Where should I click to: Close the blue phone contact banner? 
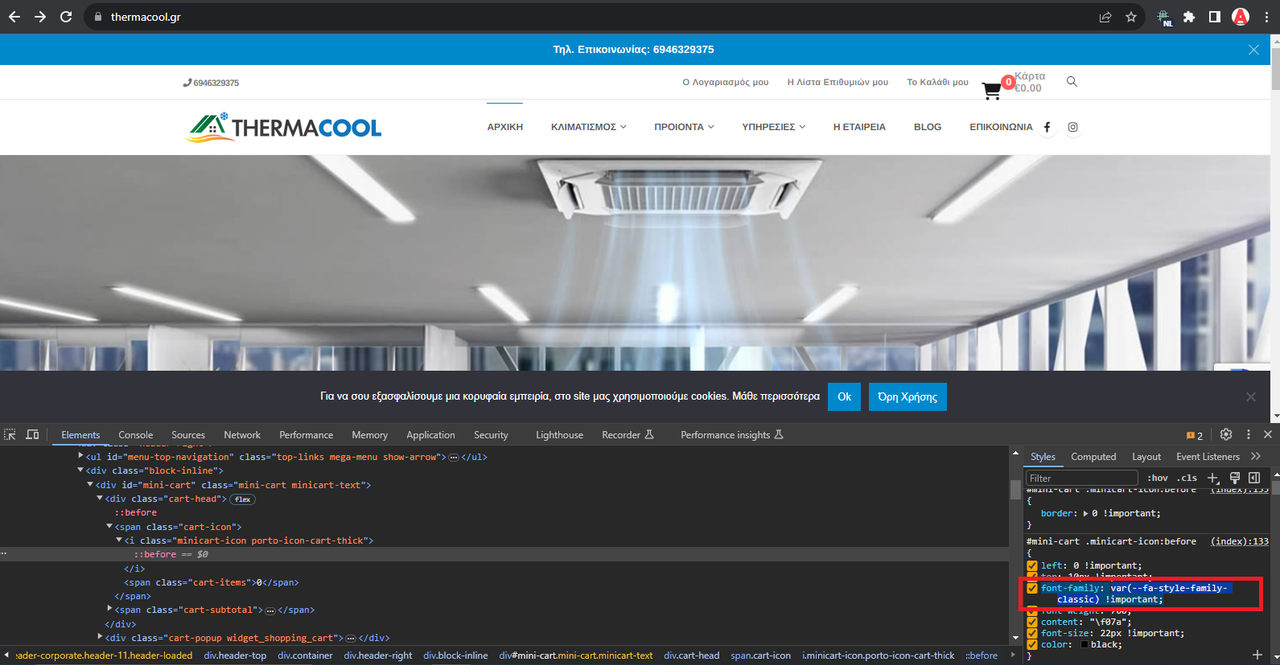(1254, 49)
